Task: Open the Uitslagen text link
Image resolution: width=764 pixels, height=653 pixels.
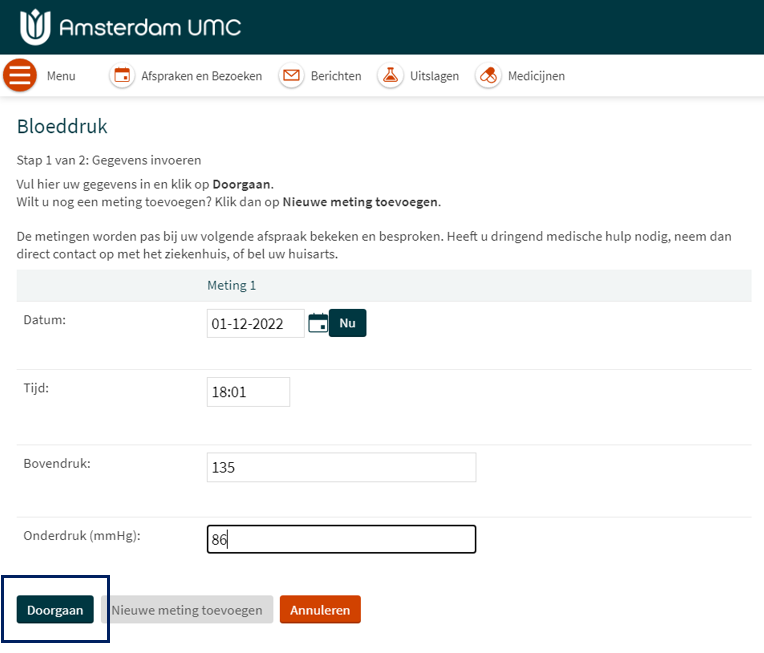Action: [x=434, y=76]
